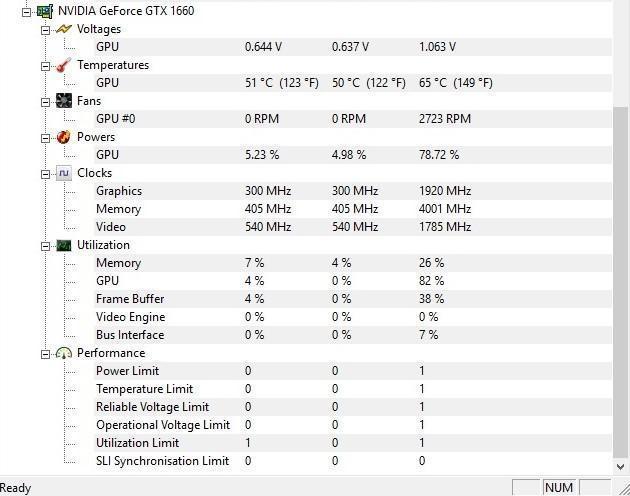The image size is (630, 496).
Task: Click the vertical scrollbar down arrow
Action: click(621, 467)
